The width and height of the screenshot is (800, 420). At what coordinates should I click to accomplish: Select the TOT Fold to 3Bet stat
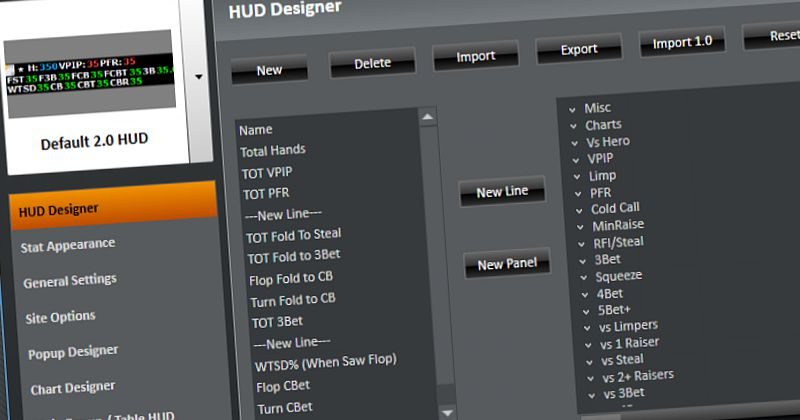[294, 257]
